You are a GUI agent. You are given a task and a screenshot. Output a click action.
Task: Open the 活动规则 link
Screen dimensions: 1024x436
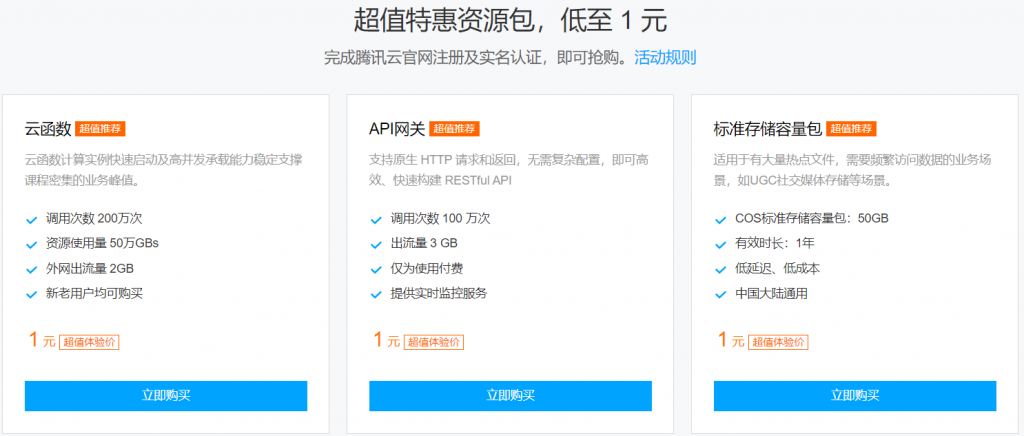[x=665, y=57]
